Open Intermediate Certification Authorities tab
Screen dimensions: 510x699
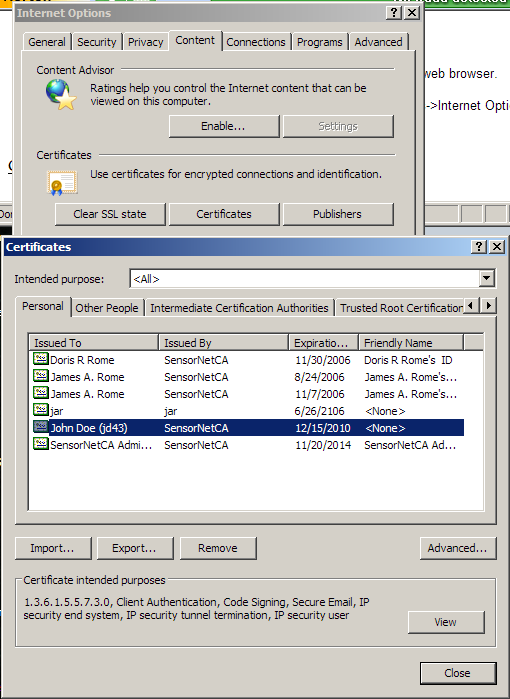click(x=239, y=308)
